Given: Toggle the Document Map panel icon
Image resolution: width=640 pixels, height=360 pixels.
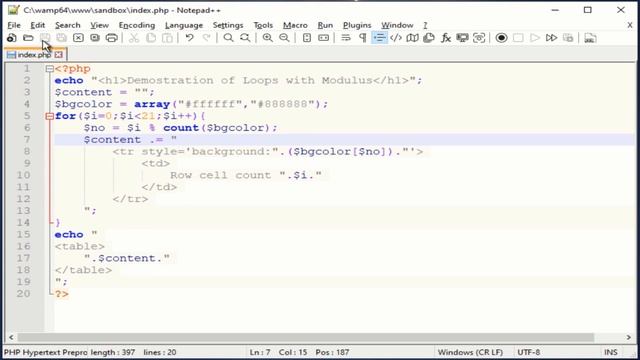Looking at the screenshot, I should pos(413,38).
